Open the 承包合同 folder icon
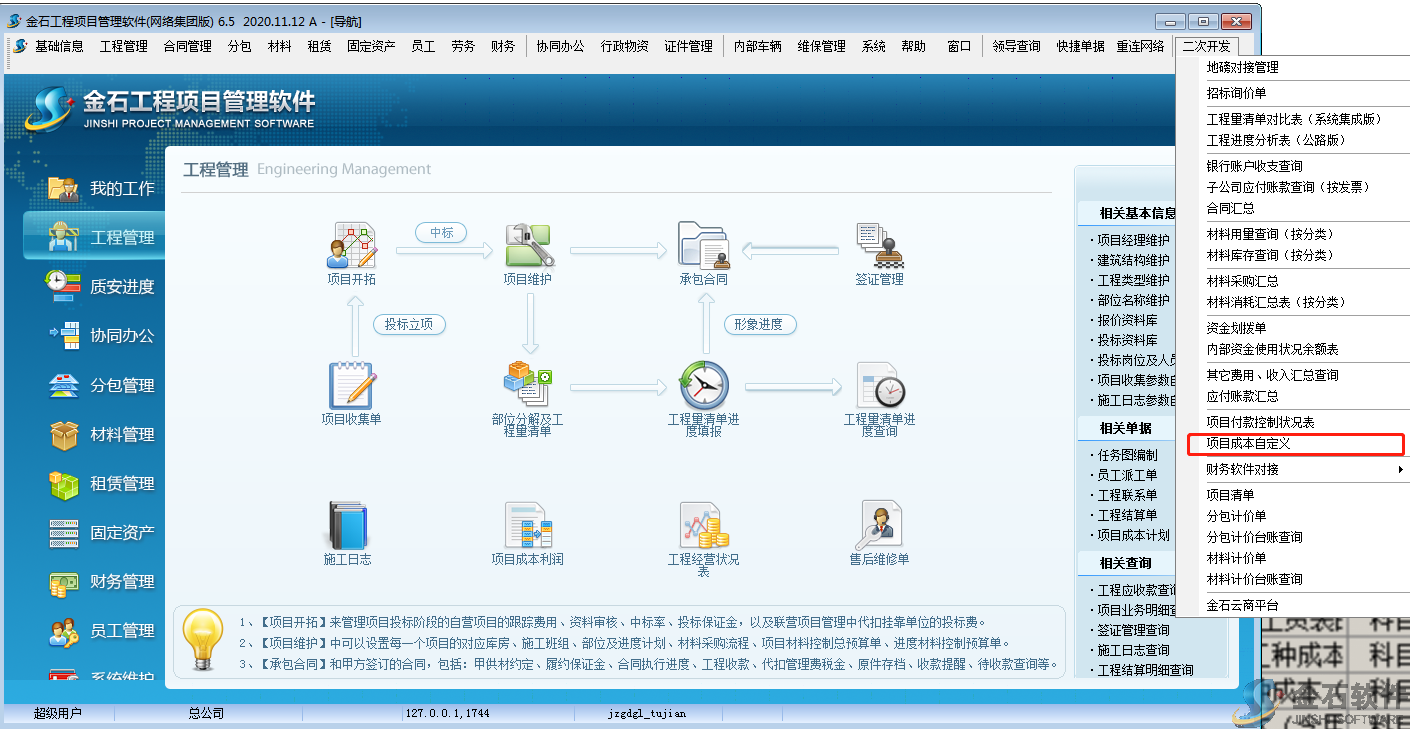 coord(703,246)
